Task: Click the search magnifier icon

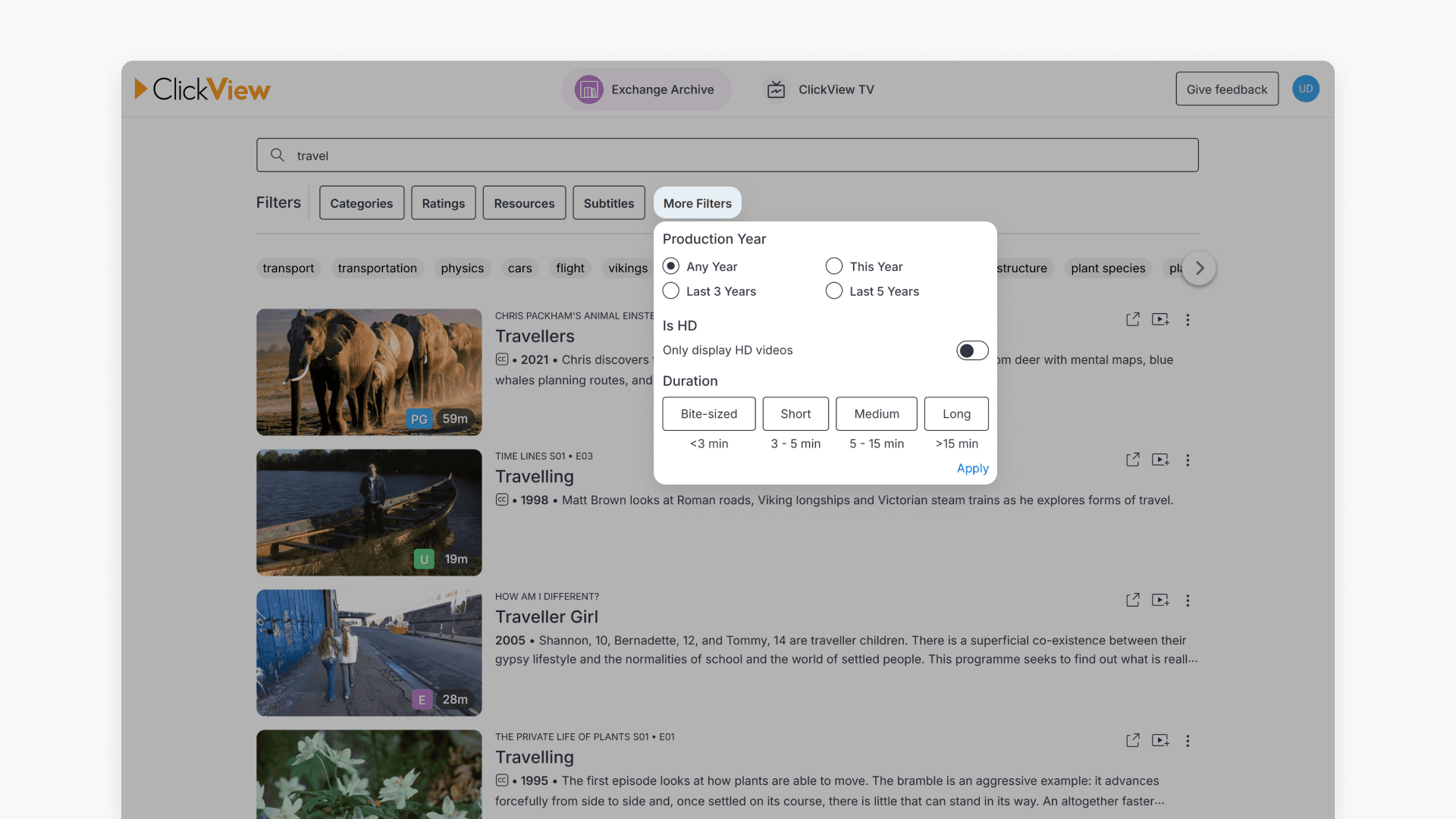Action: (278, 155)
